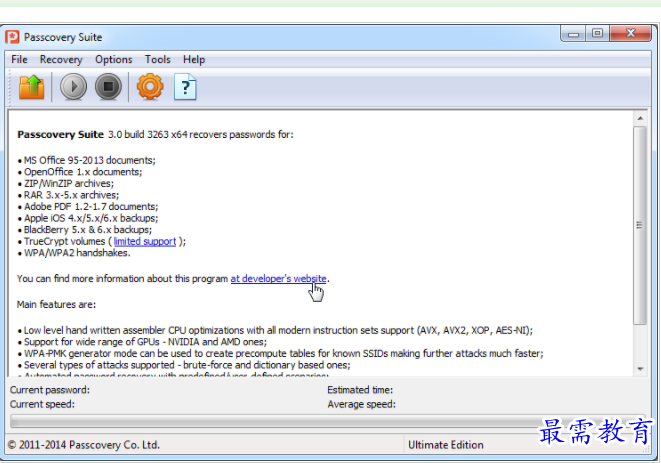Open the Recovery menu

(x=61, y=59)
